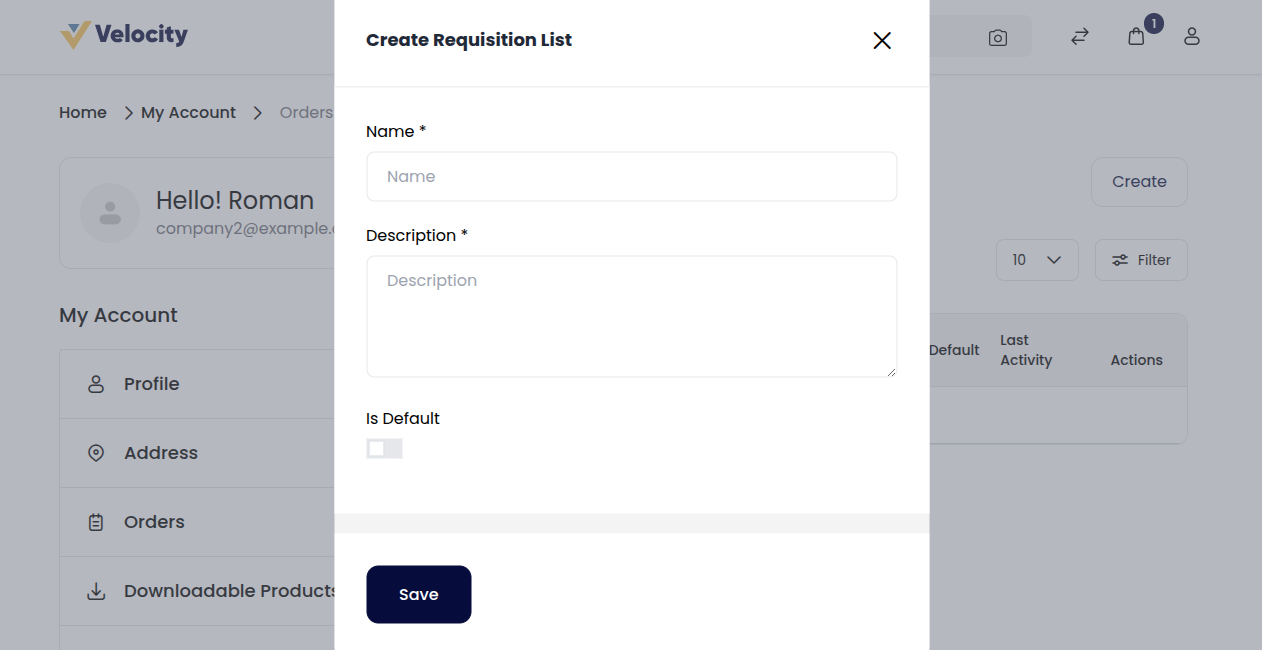Click the user account icon in the header
This screenshot has height=650, width=1262.
click(x=1192, y=36)
